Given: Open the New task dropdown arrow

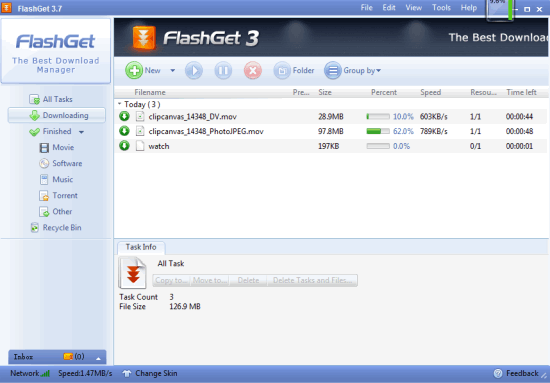Looking at the screenshot, I should pos(173,70).
